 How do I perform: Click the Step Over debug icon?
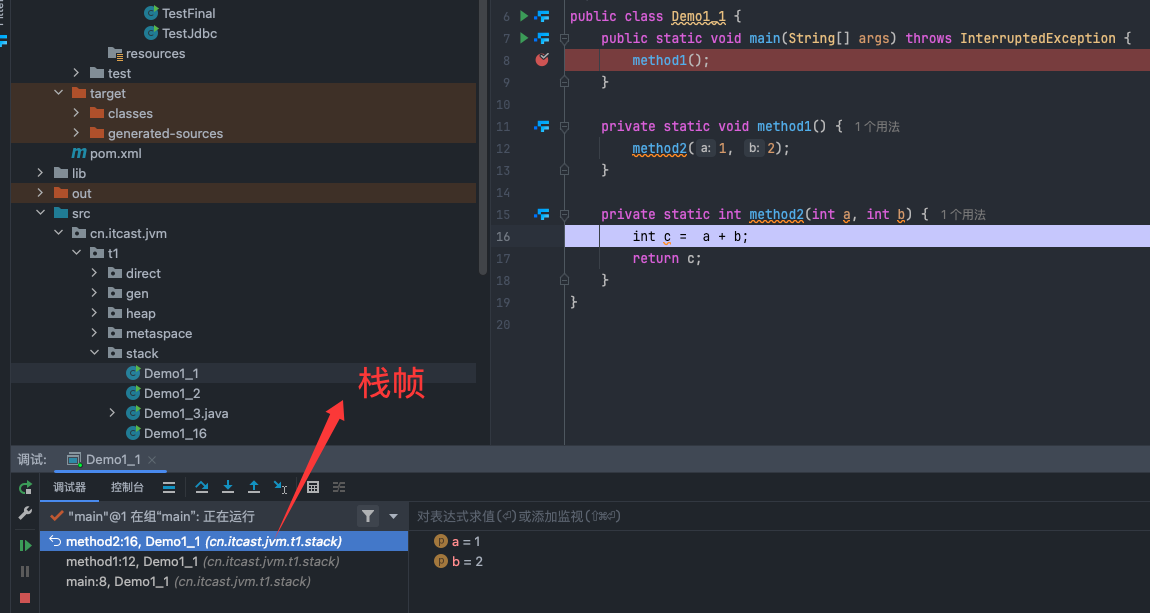point(202,487)
